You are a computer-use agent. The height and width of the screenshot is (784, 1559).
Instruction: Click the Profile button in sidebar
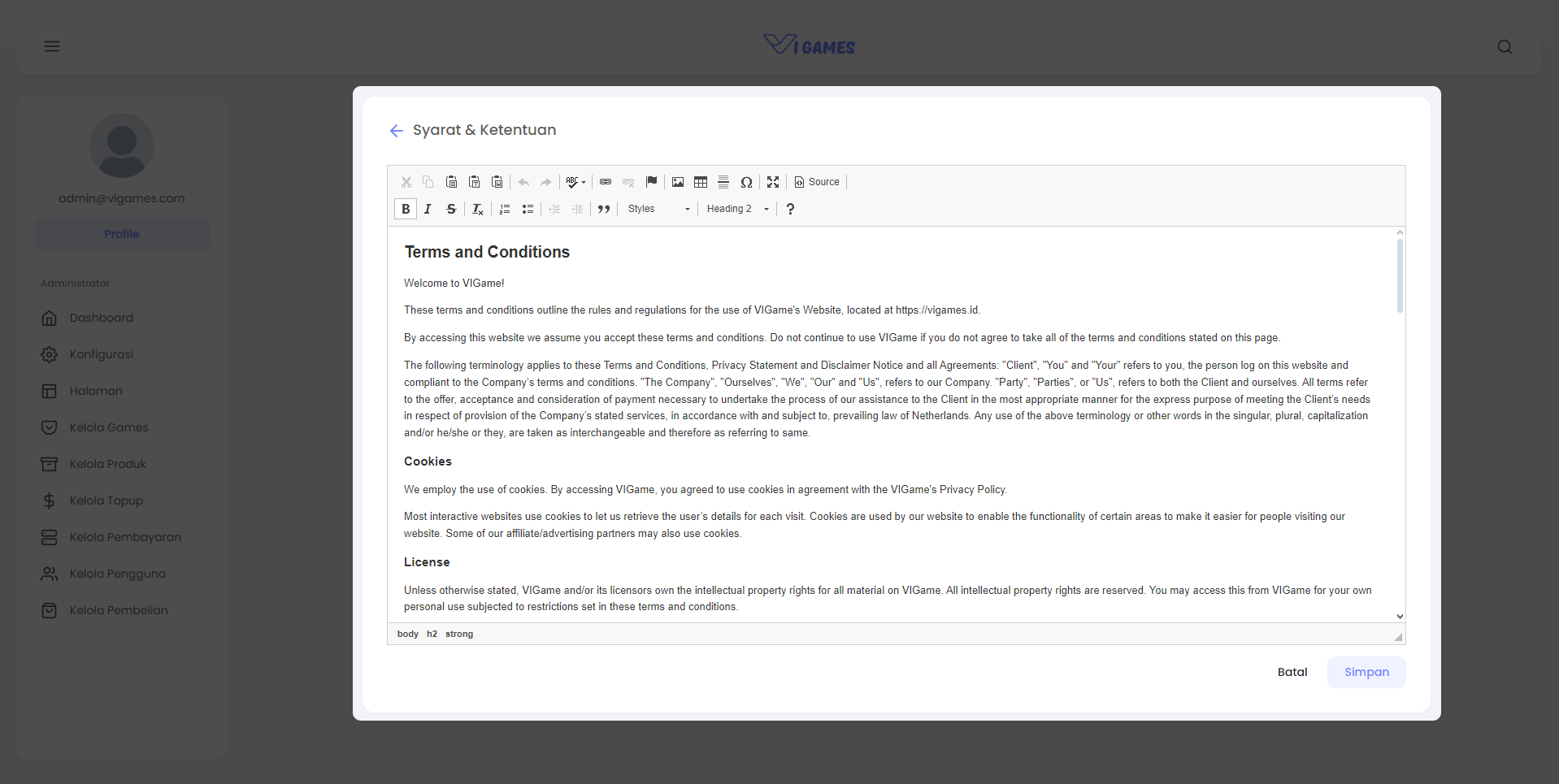click(x=122, y=234)
